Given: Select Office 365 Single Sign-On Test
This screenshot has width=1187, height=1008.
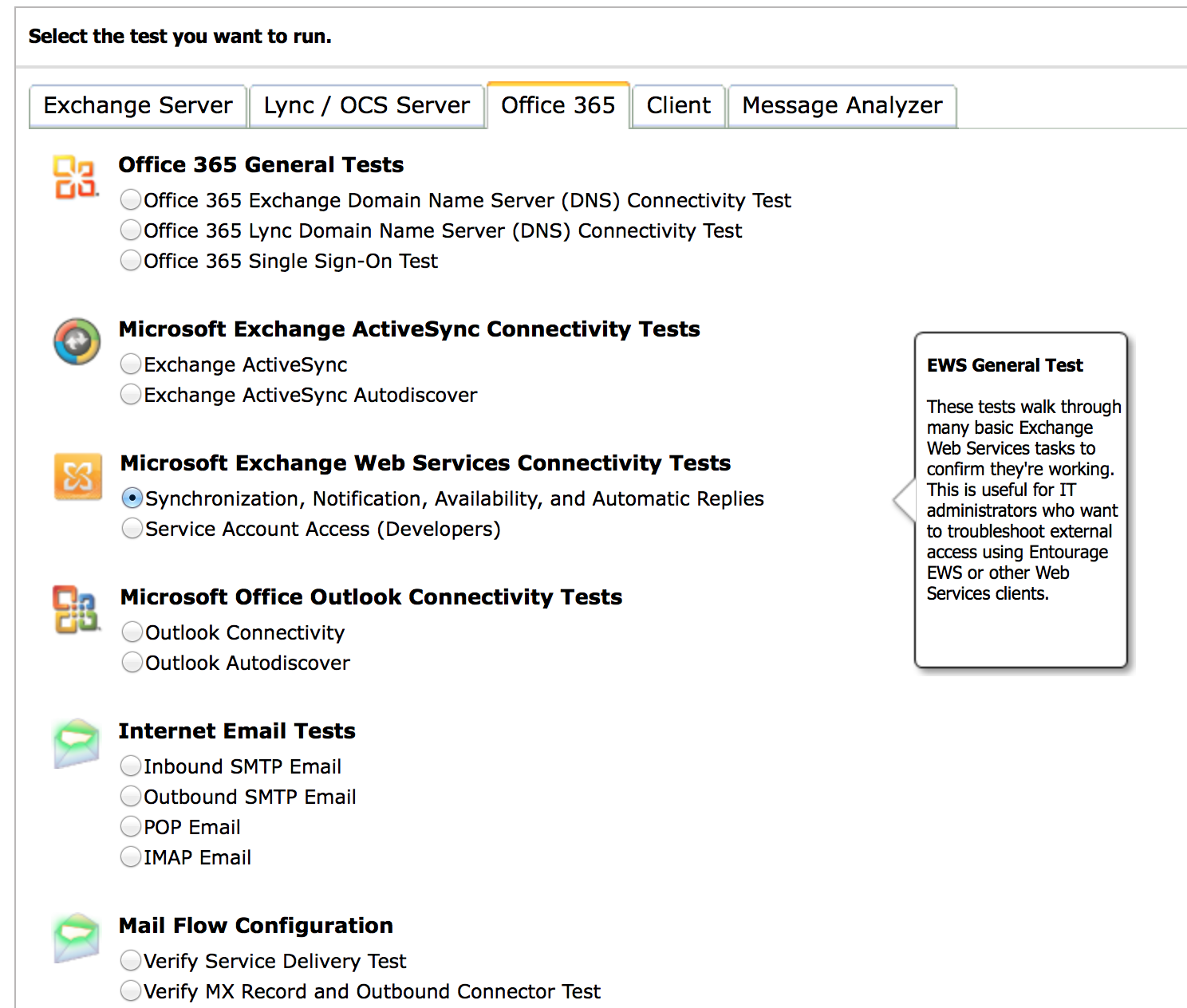Looking at the screenshot, I should click(131, 260).
